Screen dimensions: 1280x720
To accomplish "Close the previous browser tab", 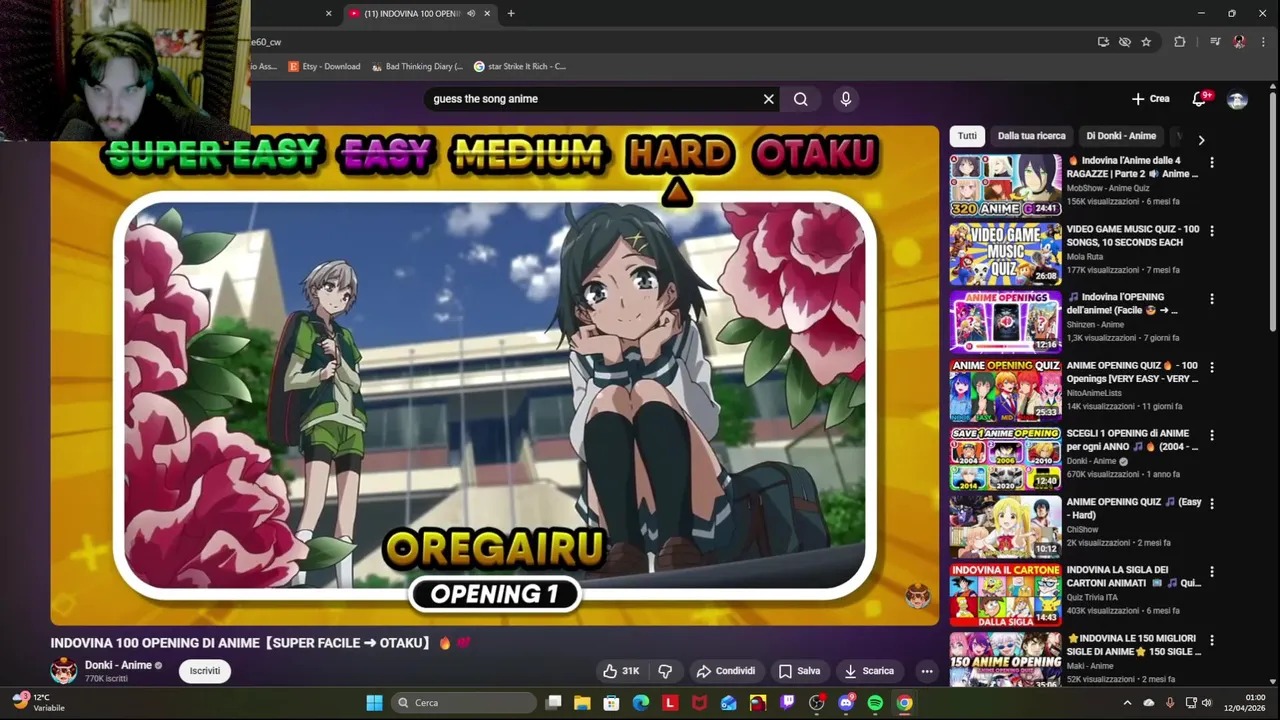I will pyautogui.click(x=328, y=13).
